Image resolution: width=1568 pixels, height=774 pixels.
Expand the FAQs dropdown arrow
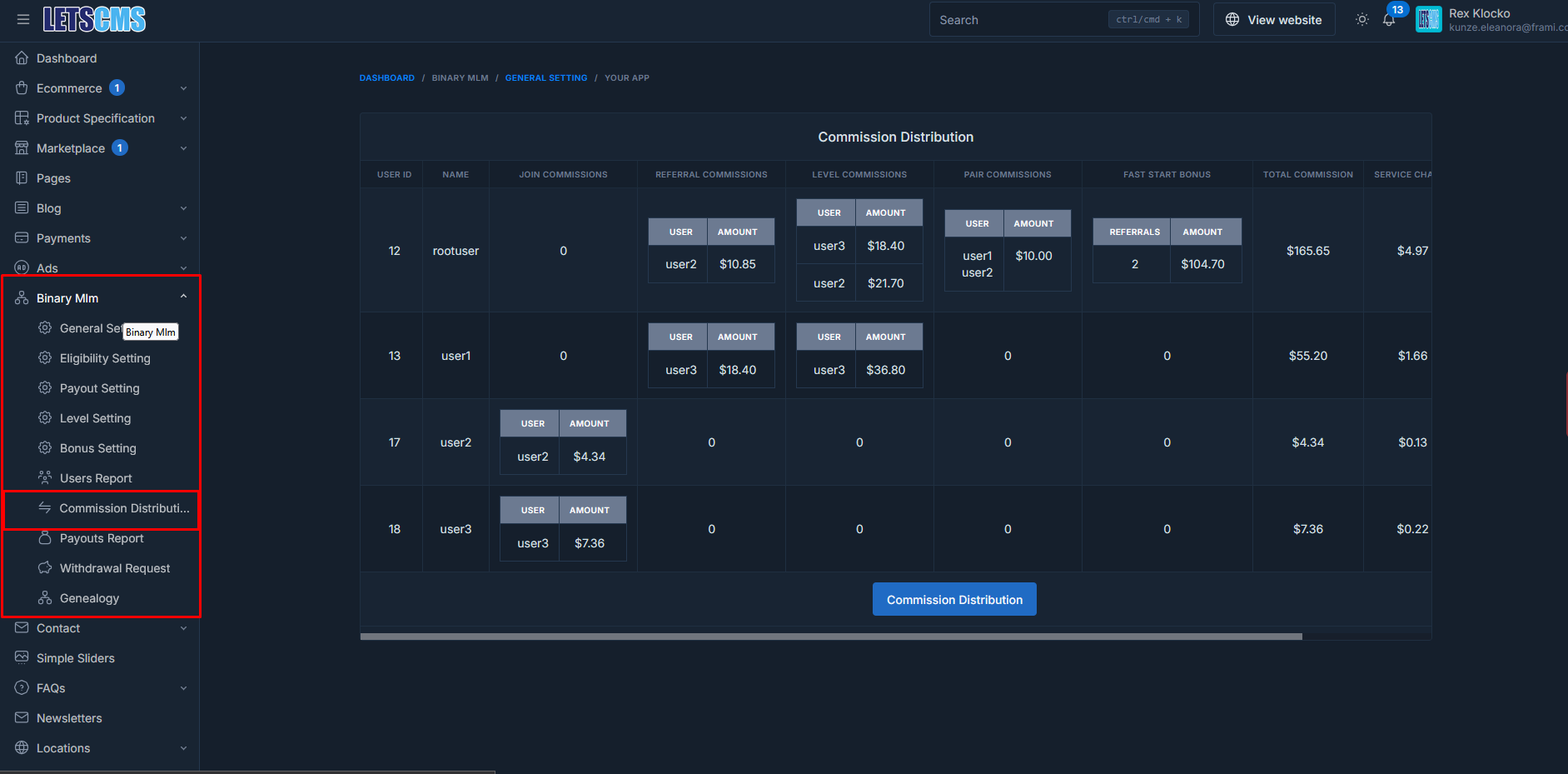pyautogui.click(x=183, y=687)
